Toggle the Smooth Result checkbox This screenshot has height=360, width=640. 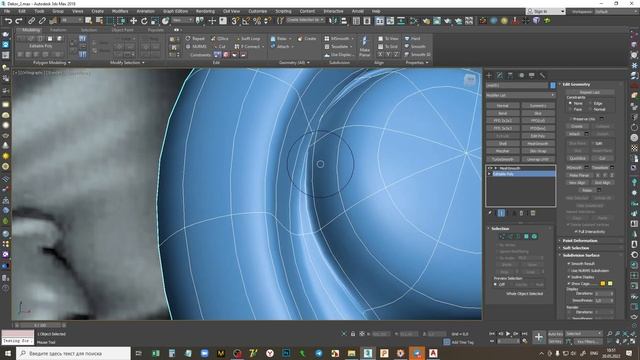click(569, 264)
